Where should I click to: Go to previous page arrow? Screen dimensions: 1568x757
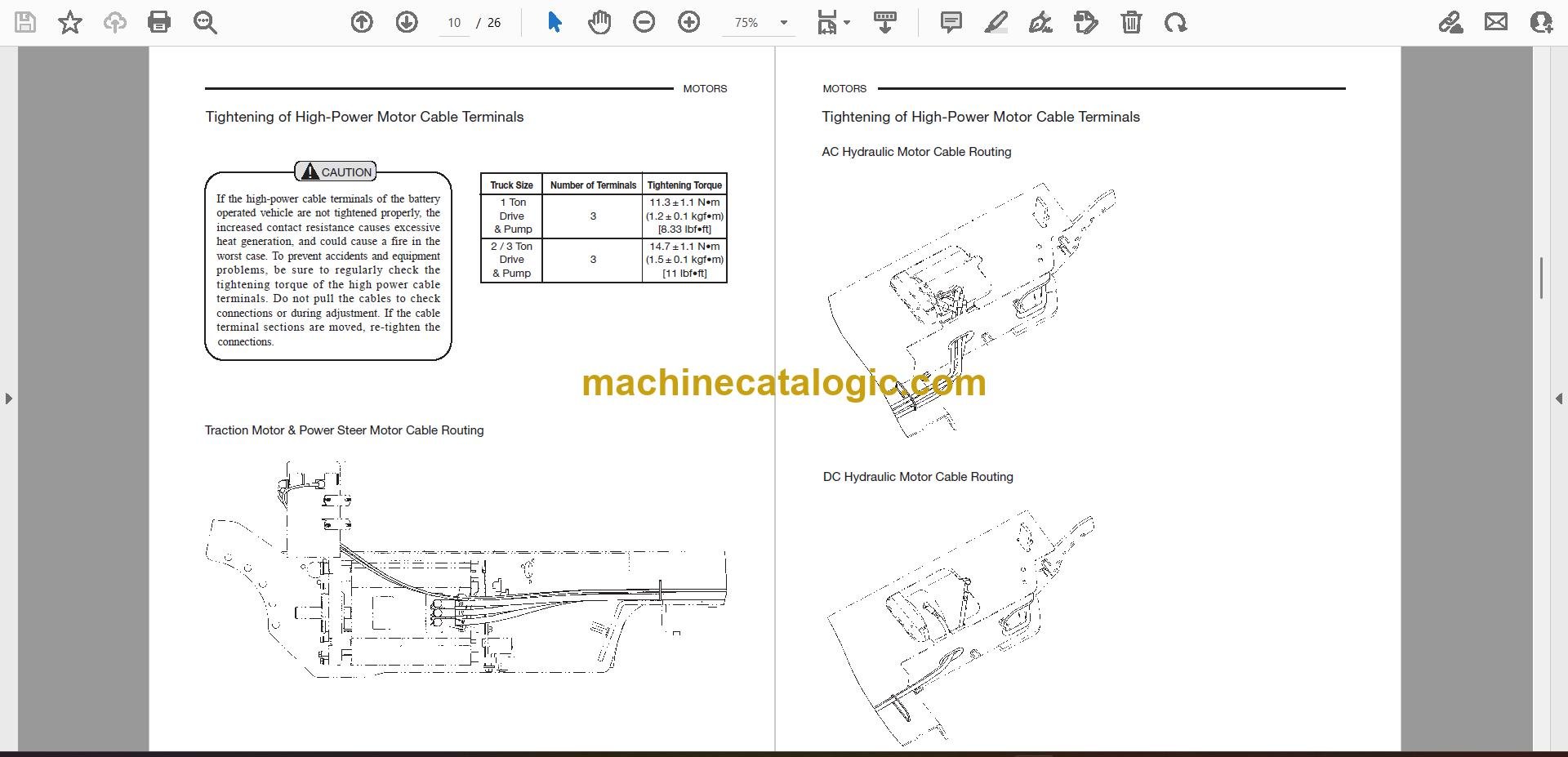pyautogui.click(x=362, y=22)
